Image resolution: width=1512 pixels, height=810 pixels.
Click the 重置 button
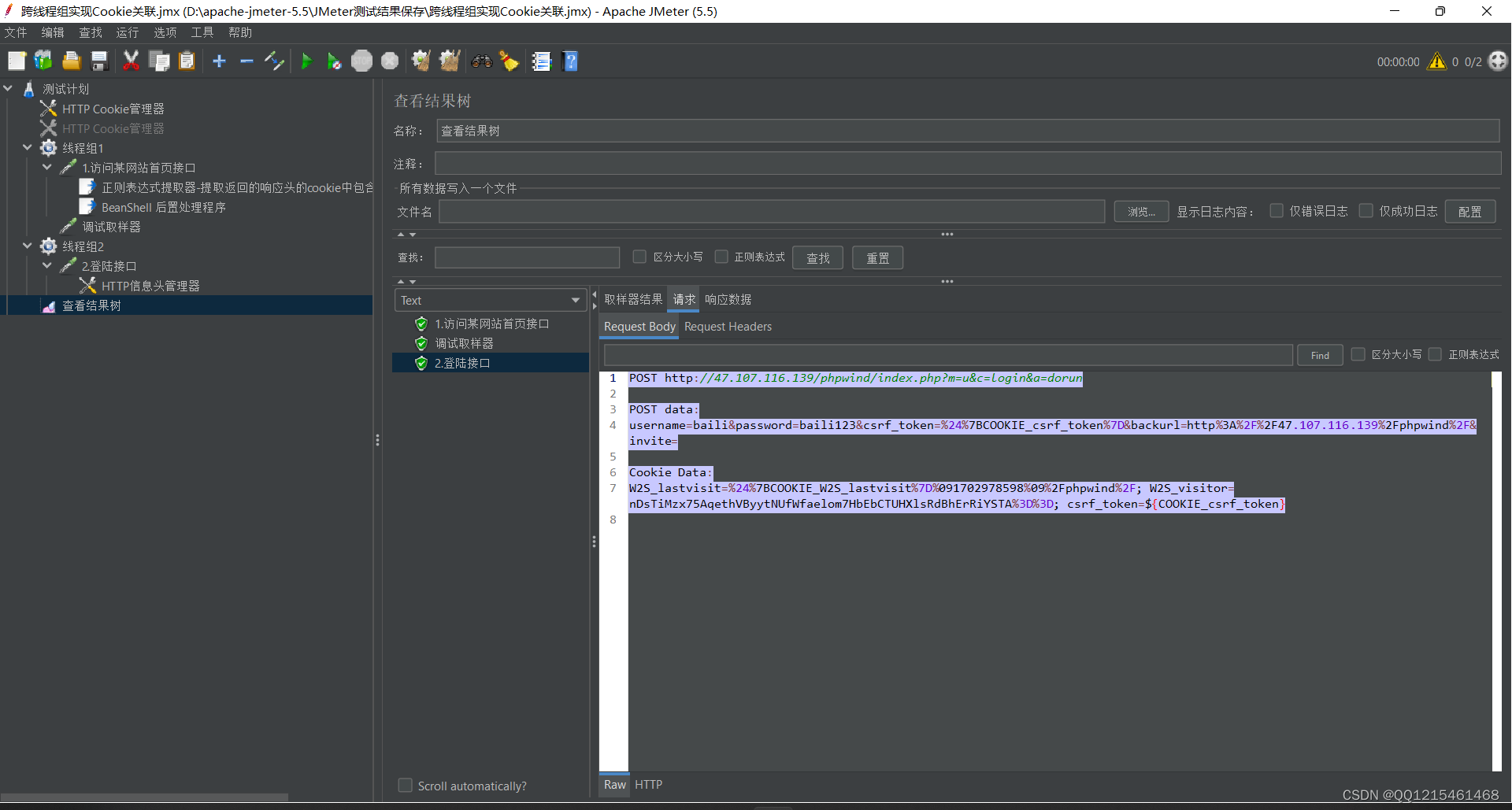(877, 257)
